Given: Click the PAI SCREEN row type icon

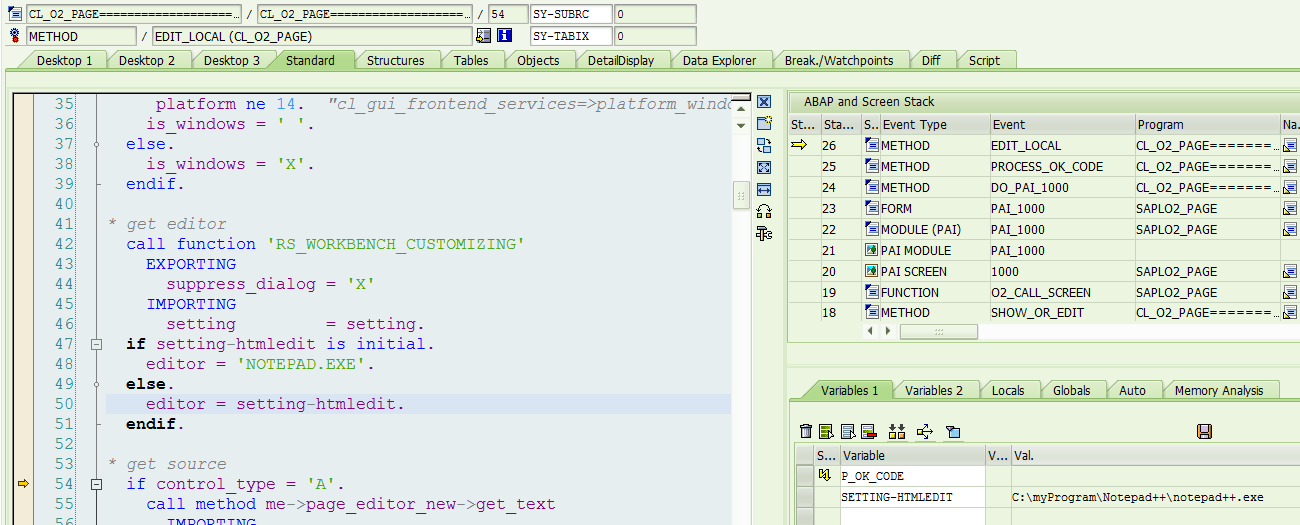Looking at the screenshot, I should (871, 272).
